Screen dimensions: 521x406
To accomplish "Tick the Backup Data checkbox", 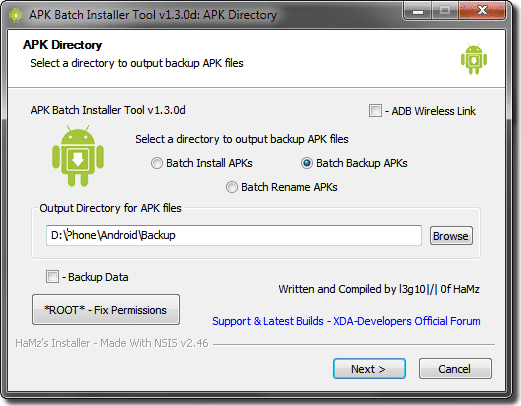I will [52, 277].
